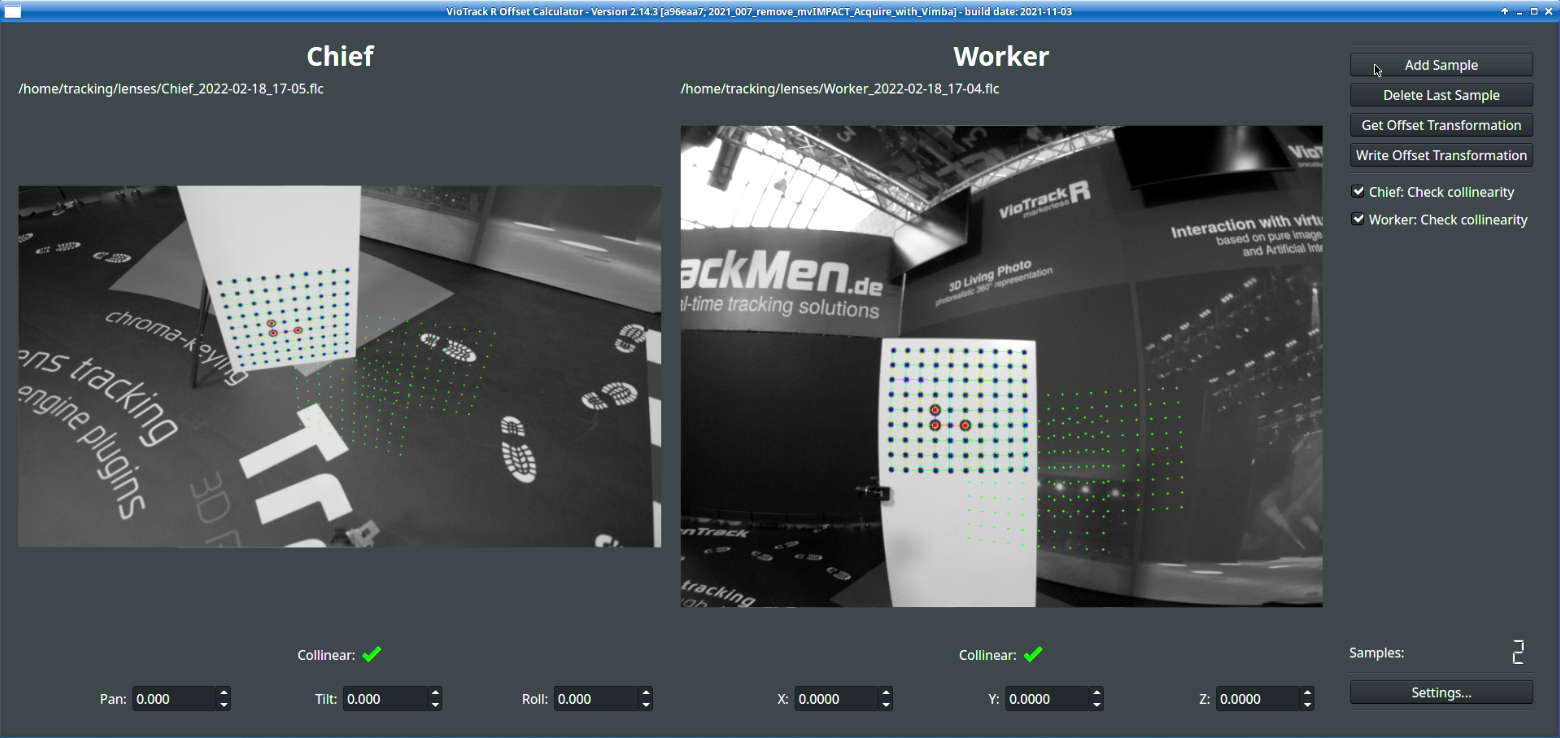Decrement the Z offset down arrow
Image resolution: width=1560 pixels, height=738 pixels.
tap(1307, 705)
